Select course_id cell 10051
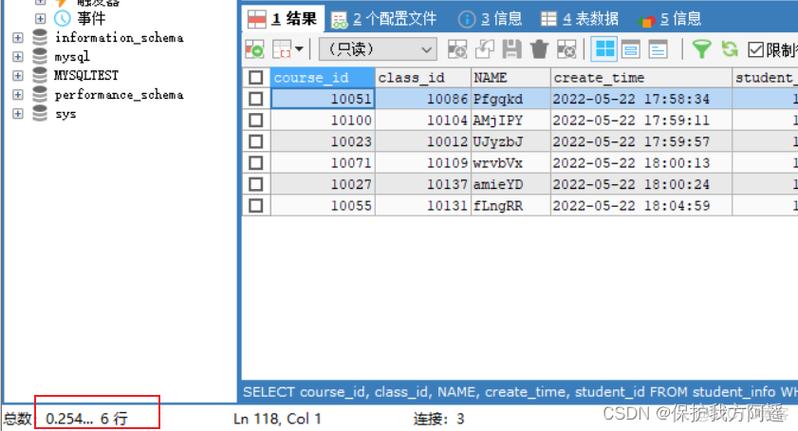Image resolution: width=798 pixels, height=431 pixels. click(x=323, y=99)
